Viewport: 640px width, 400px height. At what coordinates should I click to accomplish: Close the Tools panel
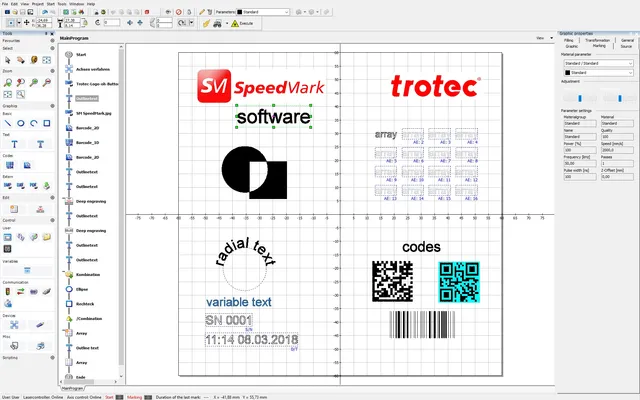pyautogui.click(x=52, y=33)
